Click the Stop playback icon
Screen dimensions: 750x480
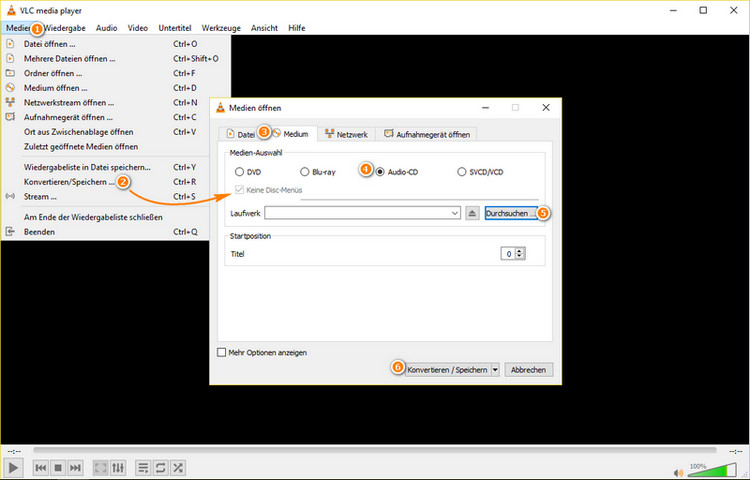click(x=59, y=467)
